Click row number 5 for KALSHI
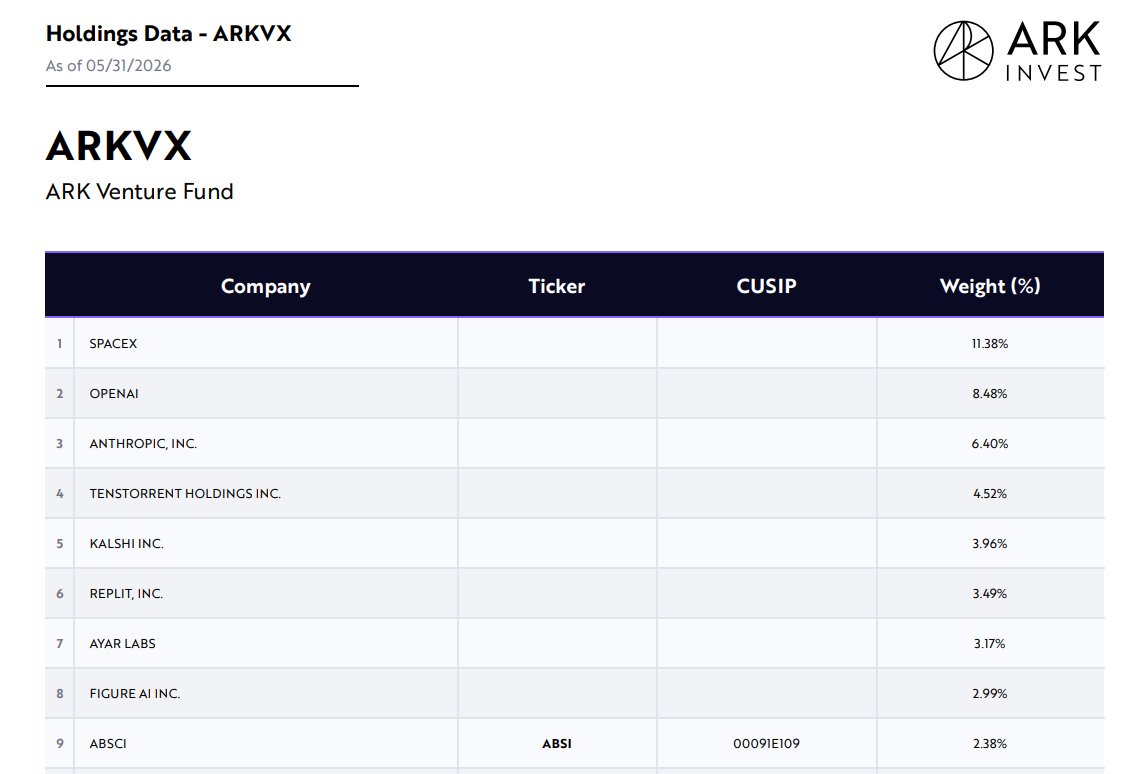The width and height of the screenshot is (1123, 774). point(59,544)
